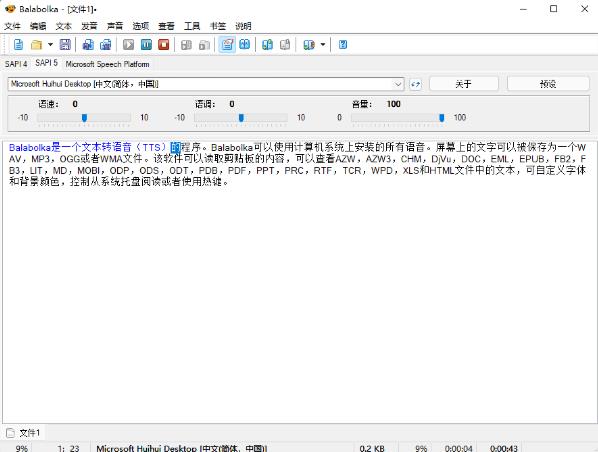Open the 查看 menu

tap(166, 26)
